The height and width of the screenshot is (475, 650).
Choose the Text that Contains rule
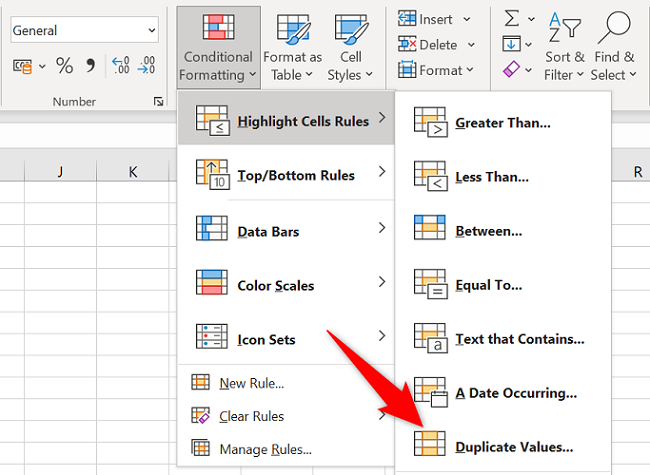click(x=503, y=339)
